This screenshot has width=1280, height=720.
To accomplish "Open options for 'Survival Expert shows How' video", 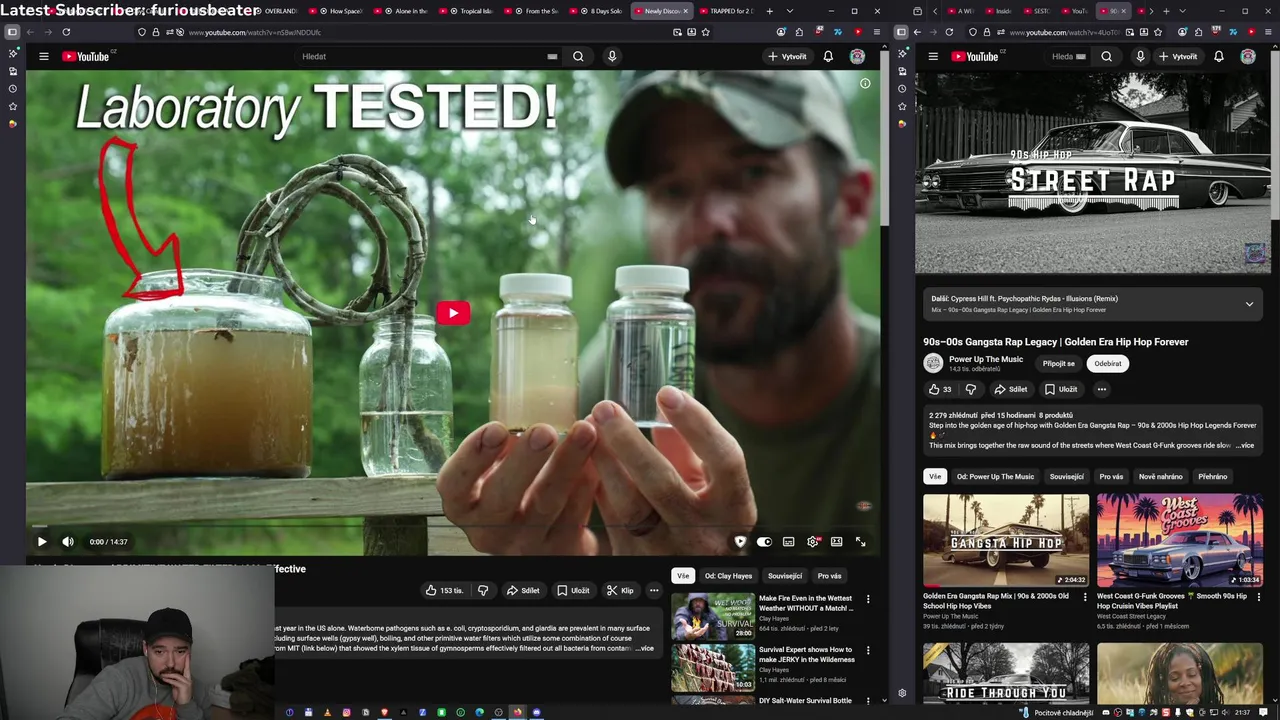I will tap(868, 650).
